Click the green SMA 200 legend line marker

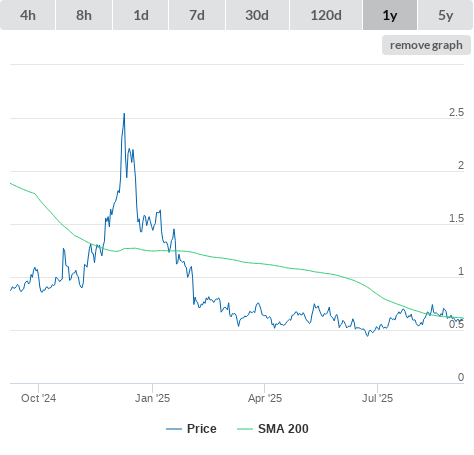(x=245, y=429)
